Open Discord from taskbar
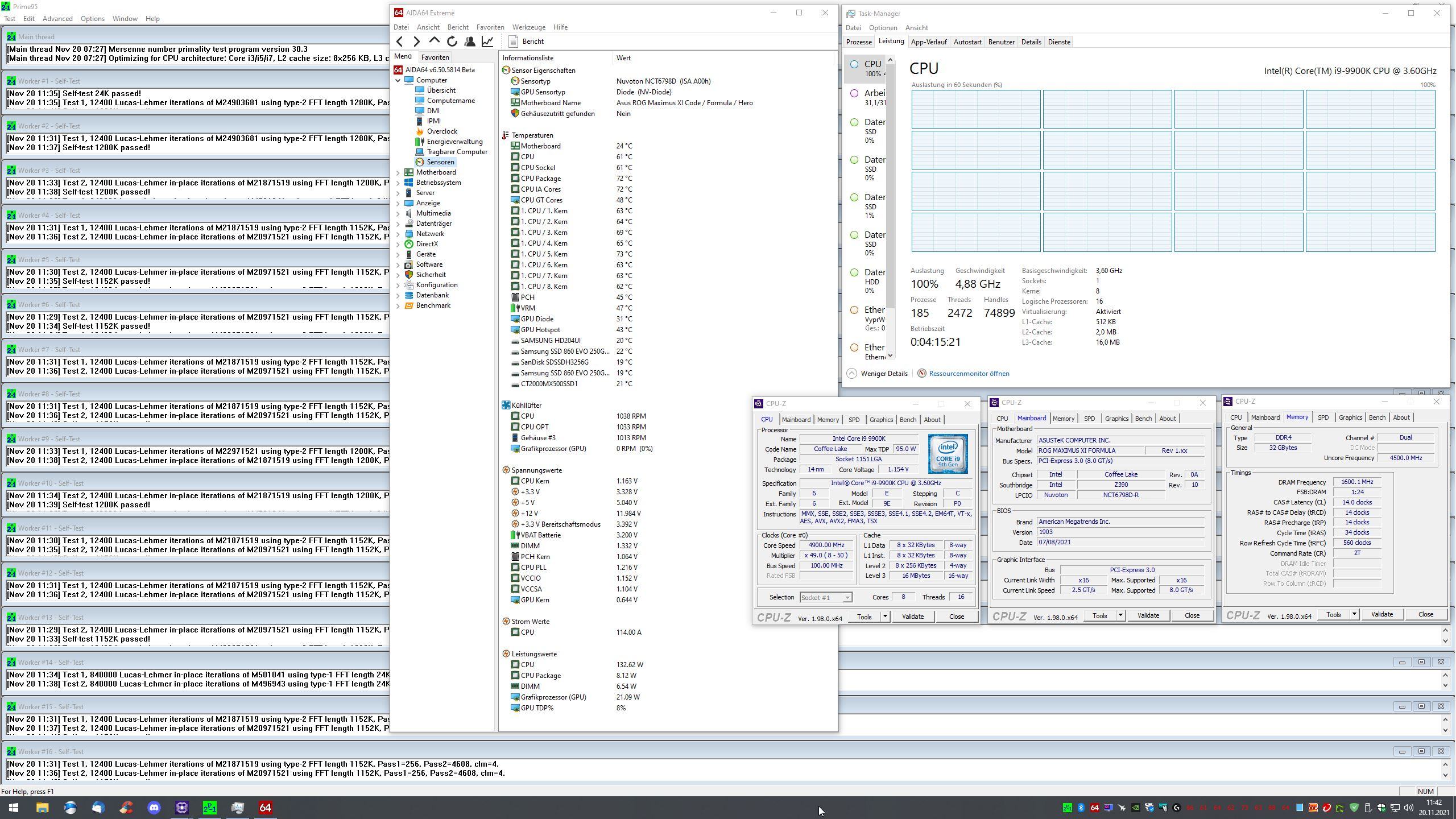This screenshot has width=1456, height=819. coord(154,808)
